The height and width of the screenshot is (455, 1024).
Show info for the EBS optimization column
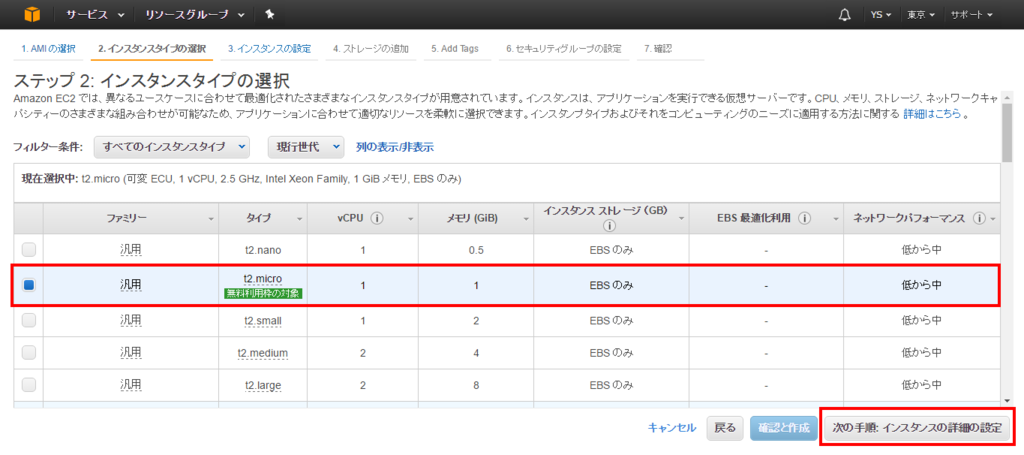(x=805, y=219)
